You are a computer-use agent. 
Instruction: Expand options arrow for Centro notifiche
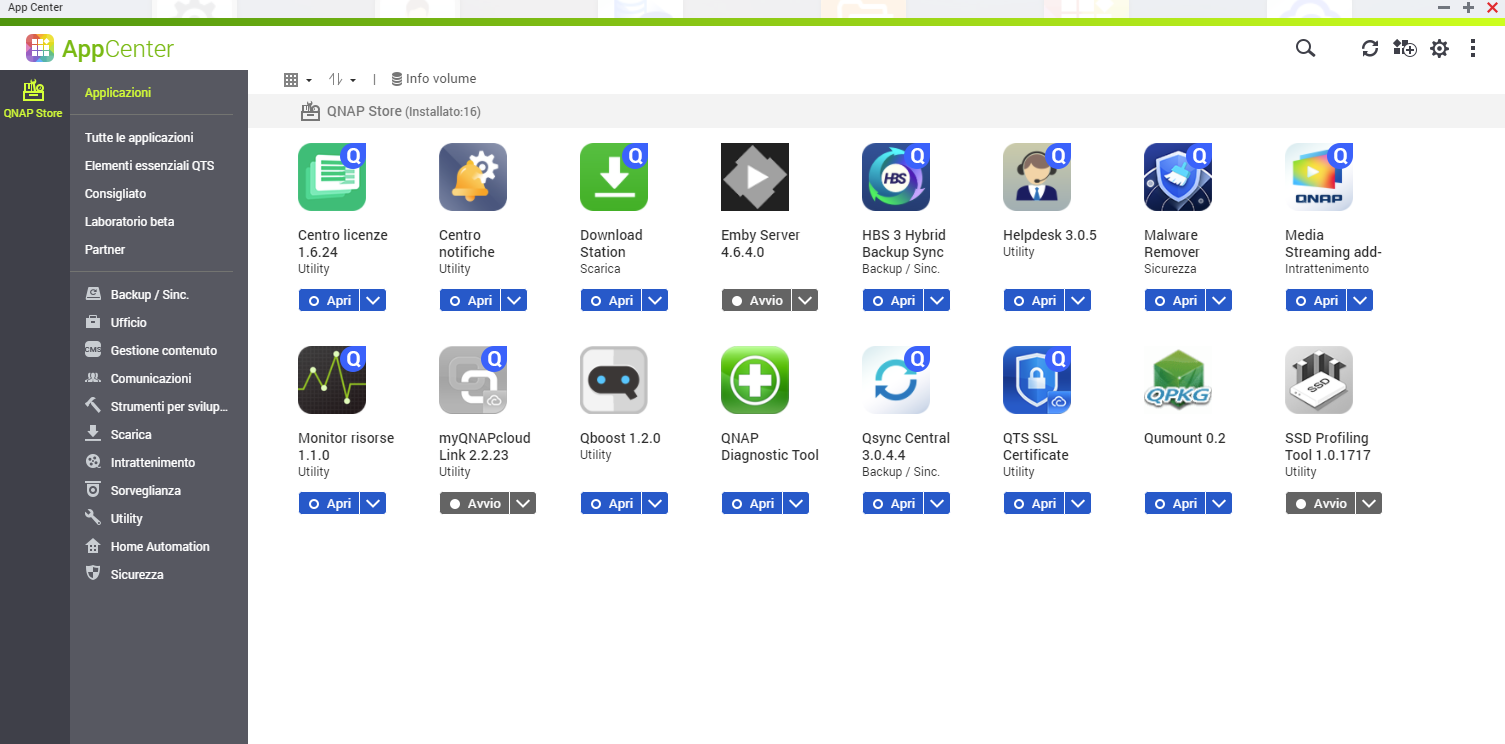coord(514,300)
